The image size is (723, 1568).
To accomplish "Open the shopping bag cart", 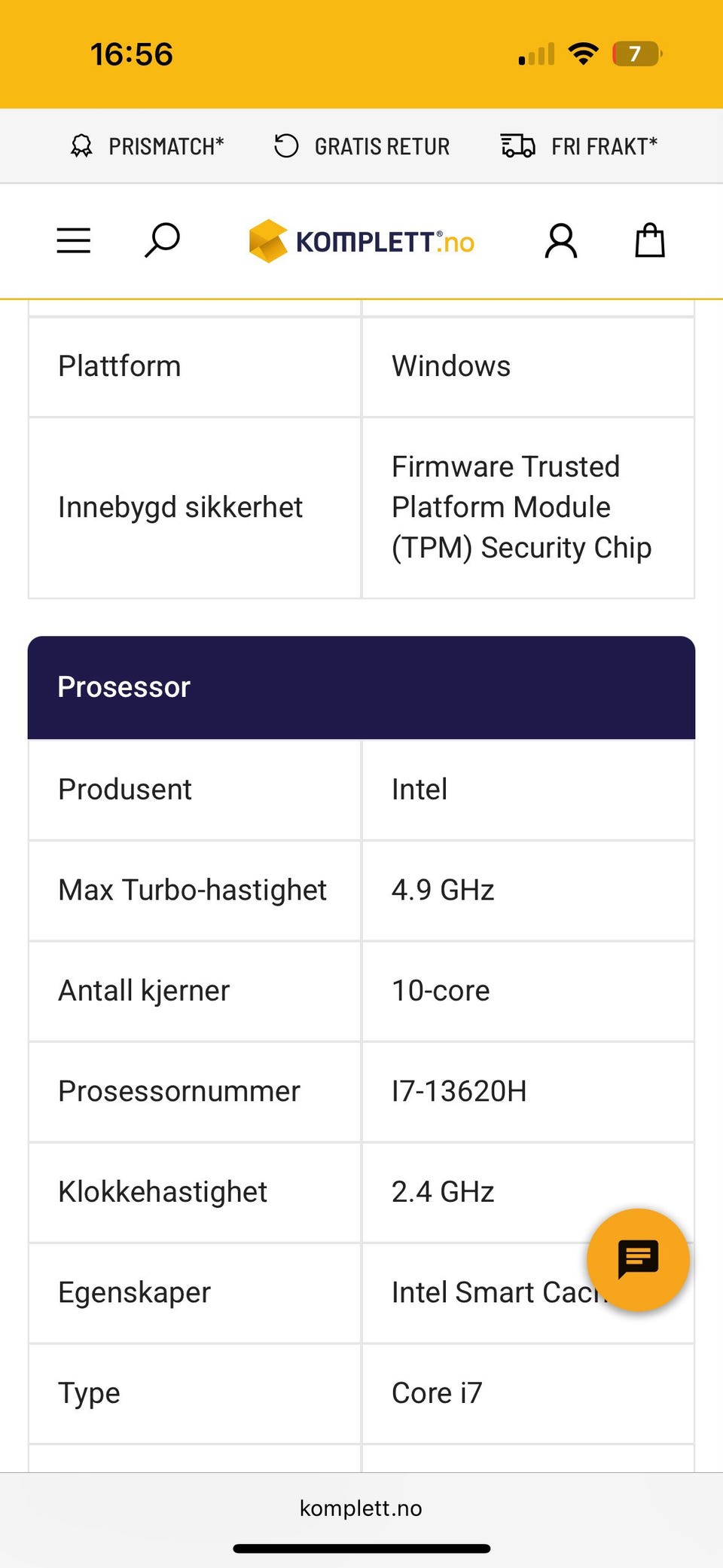I will tap(650, 240).
